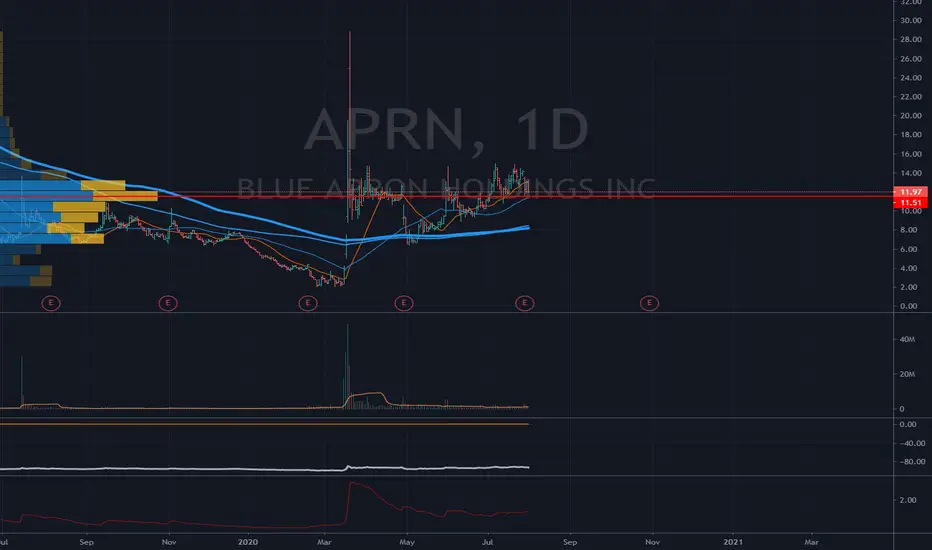This screenshot has height=550, width=932.
Task: Open the future earnings E marker near November 2020
Action: click(649, 303)
